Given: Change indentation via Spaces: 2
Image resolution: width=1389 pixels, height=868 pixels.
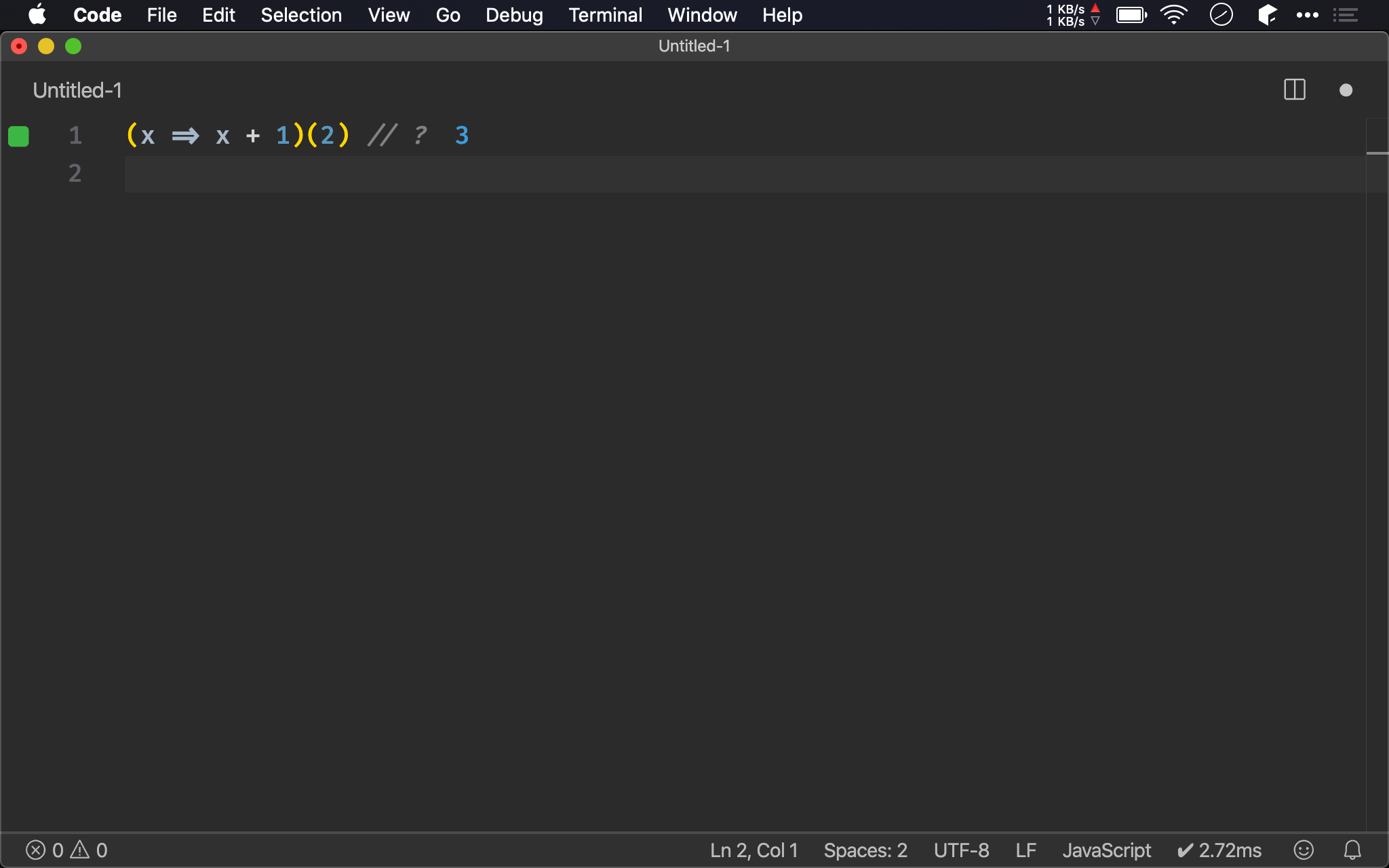Looking at the screenshot, I should (x=865, y=850).
